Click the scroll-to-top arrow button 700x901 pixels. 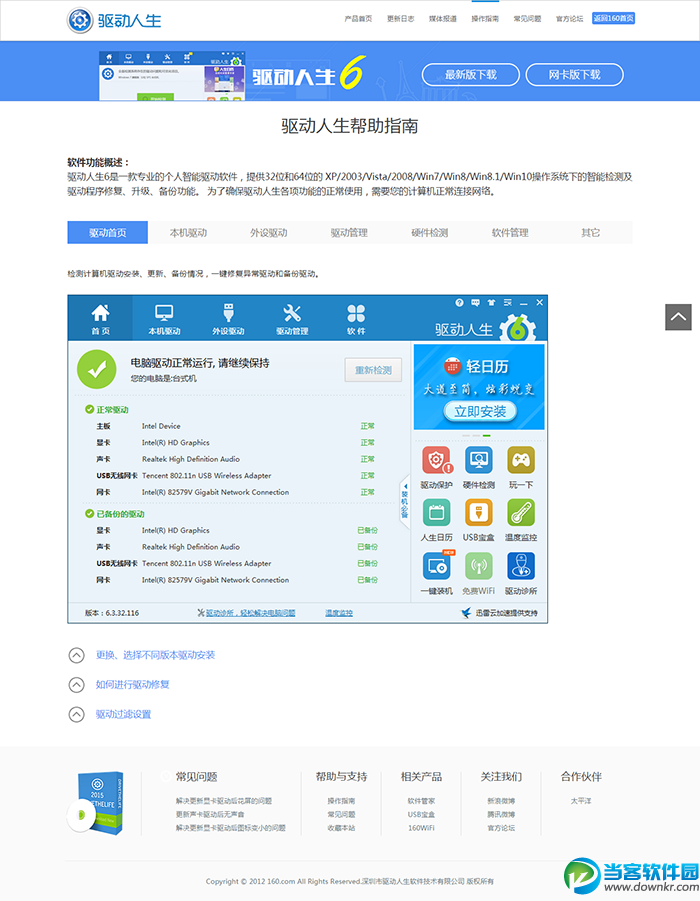coord(678,317)
